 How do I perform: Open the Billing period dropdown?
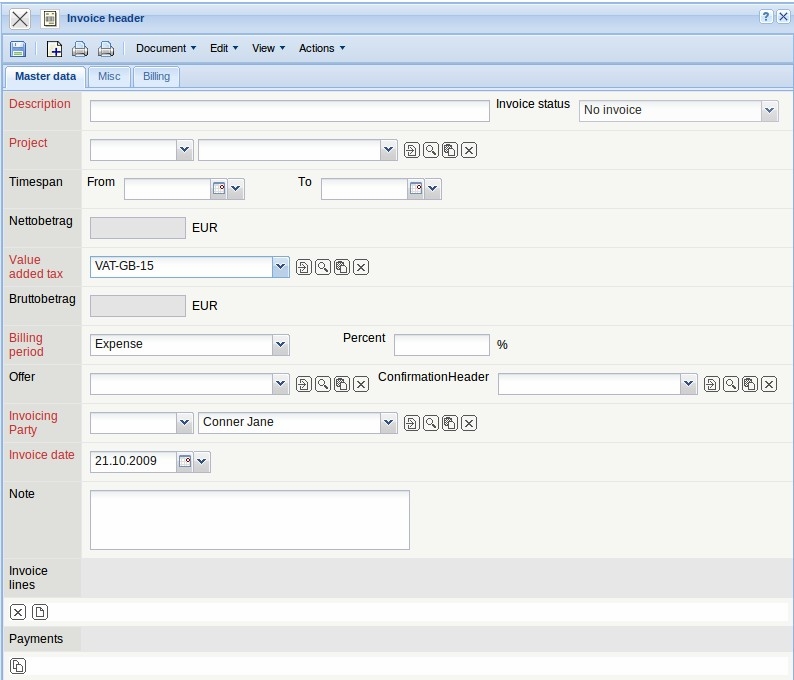280,344
